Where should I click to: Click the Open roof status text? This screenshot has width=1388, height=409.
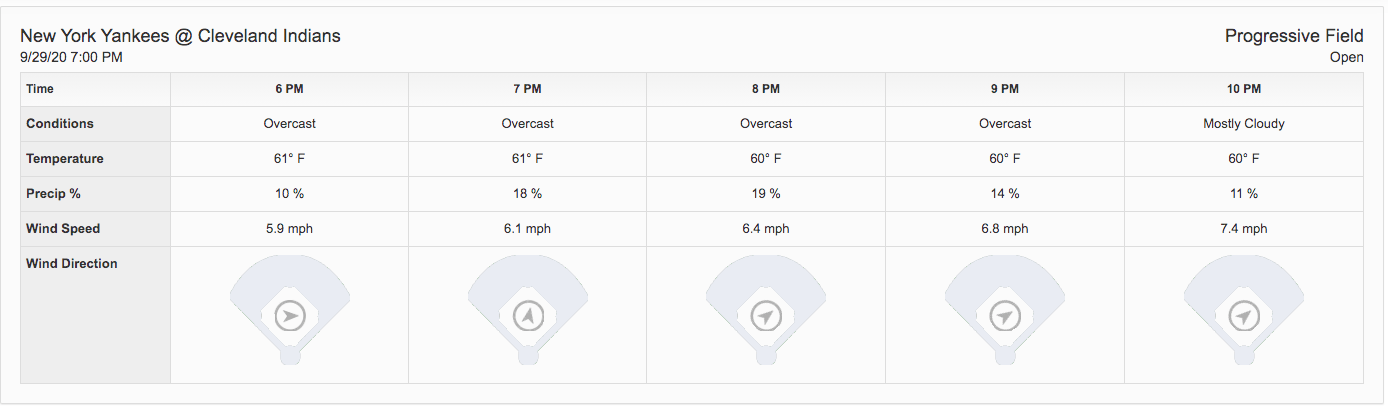click(x=1346, y=57)
